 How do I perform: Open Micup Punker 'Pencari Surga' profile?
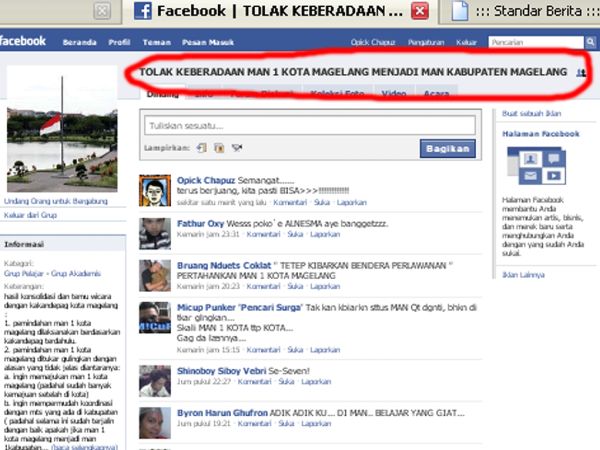pos(240,308)
